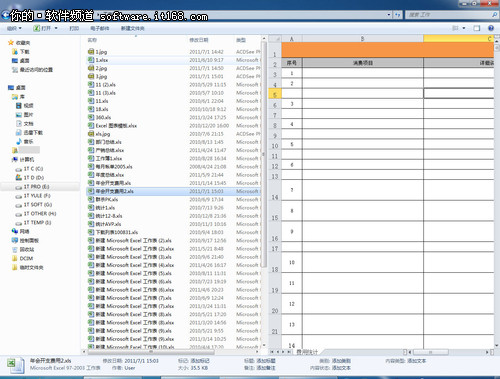The width and height of the screenshot is (500, 379).
Task: Open the 临时文件夹 folder in navigation pane
Action: click(28, 267)
